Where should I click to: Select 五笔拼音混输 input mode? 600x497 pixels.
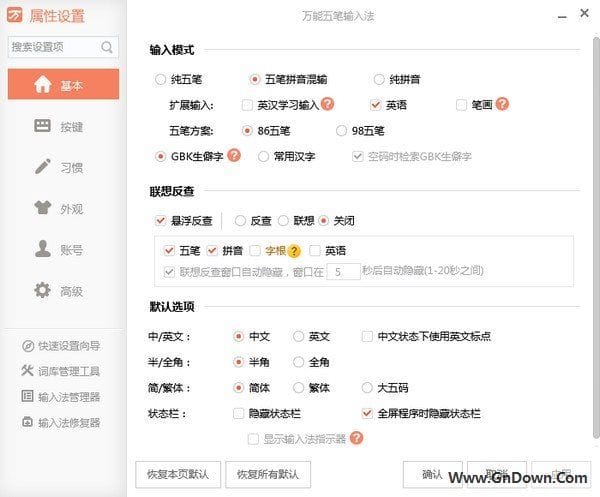(254, 80)
